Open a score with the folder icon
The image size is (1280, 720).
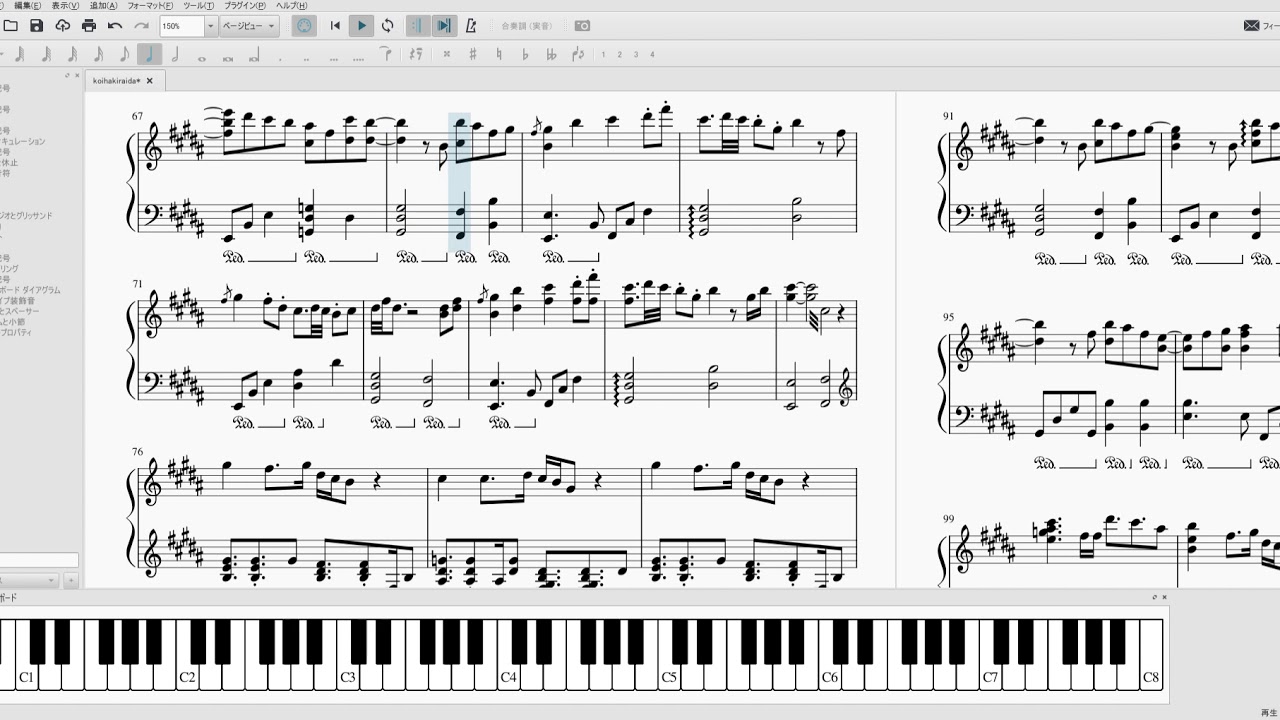(10, 25)
